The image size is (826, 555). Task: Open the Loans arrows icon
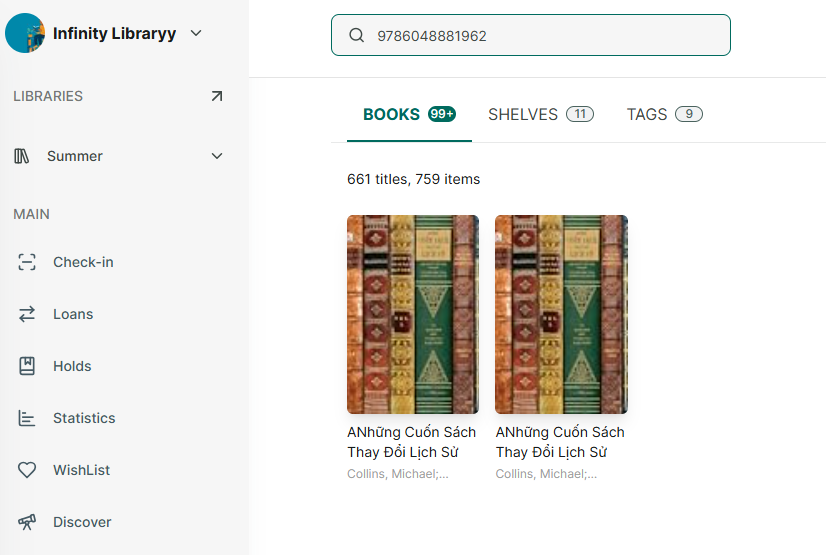[27, 314]
